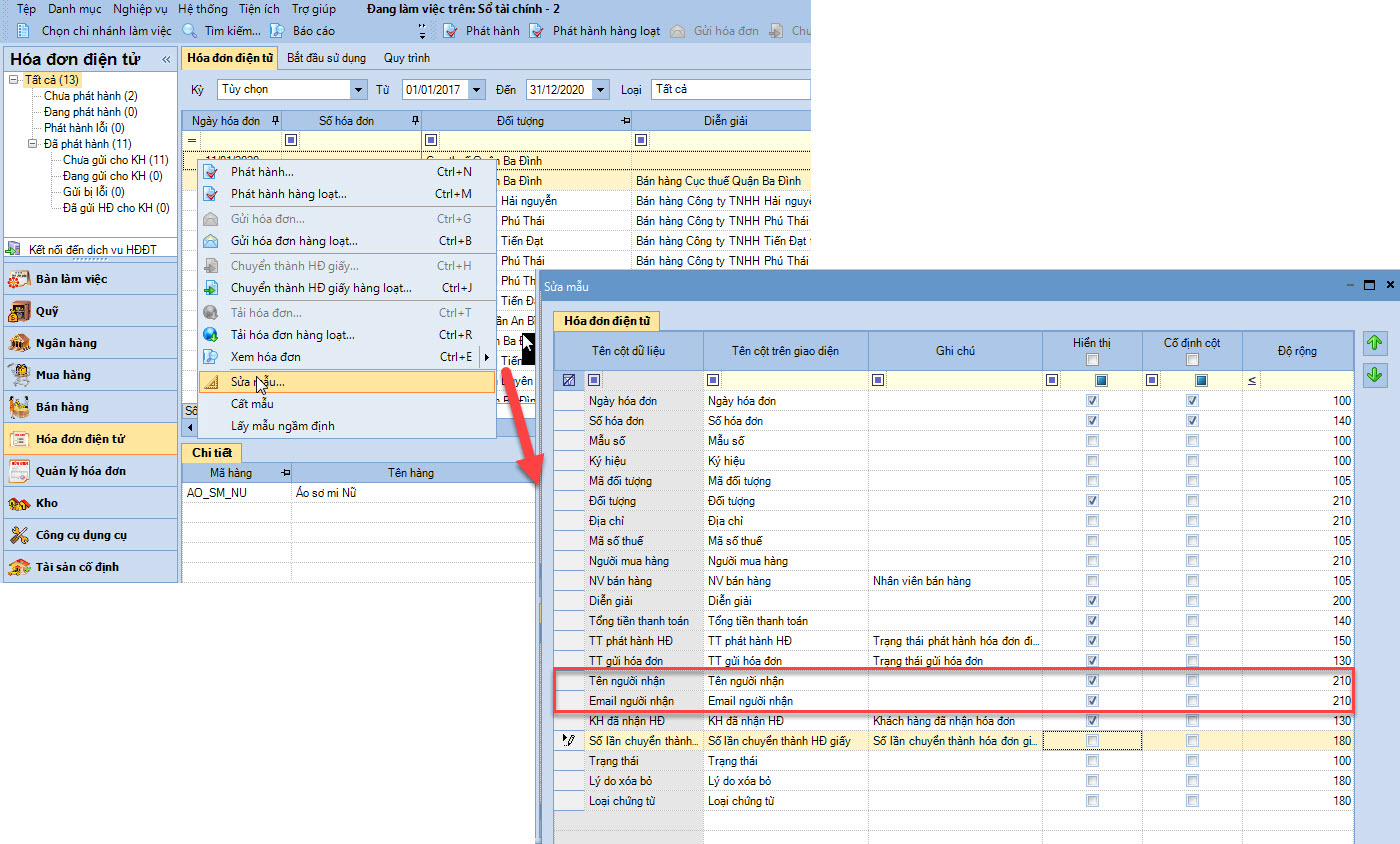
Task: Switch to the Bắt đầu sử dụng tab
Action: [x=326, y=58]
